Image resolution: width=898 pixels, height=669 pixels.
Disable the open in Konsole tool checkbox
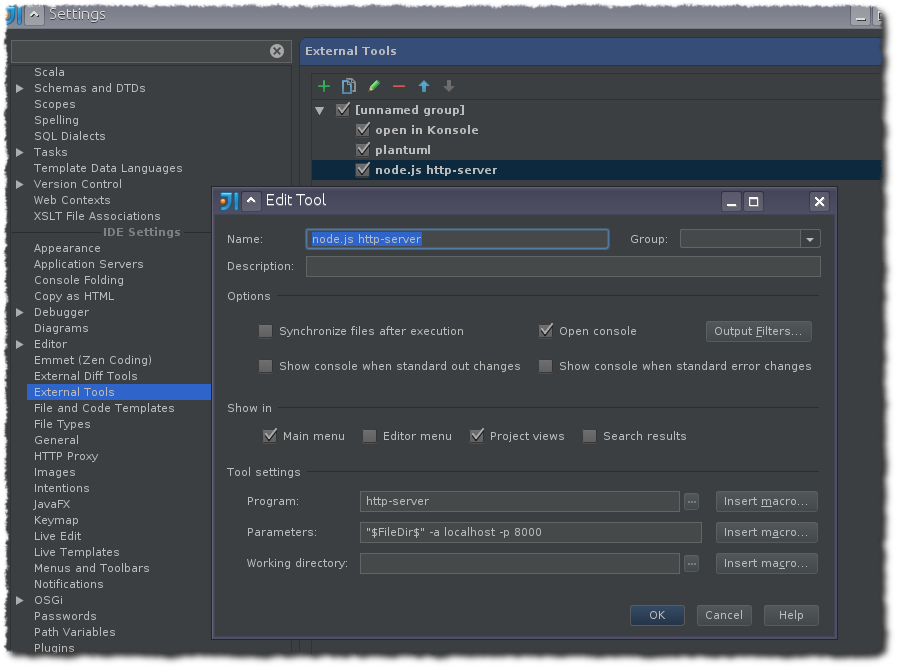coord(363,130)
